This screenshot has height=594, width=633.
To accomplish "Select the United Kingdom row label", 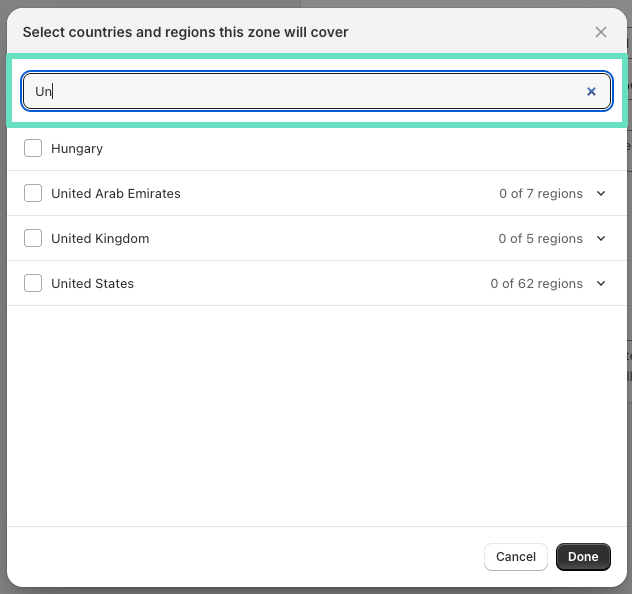I will point(100,238).
